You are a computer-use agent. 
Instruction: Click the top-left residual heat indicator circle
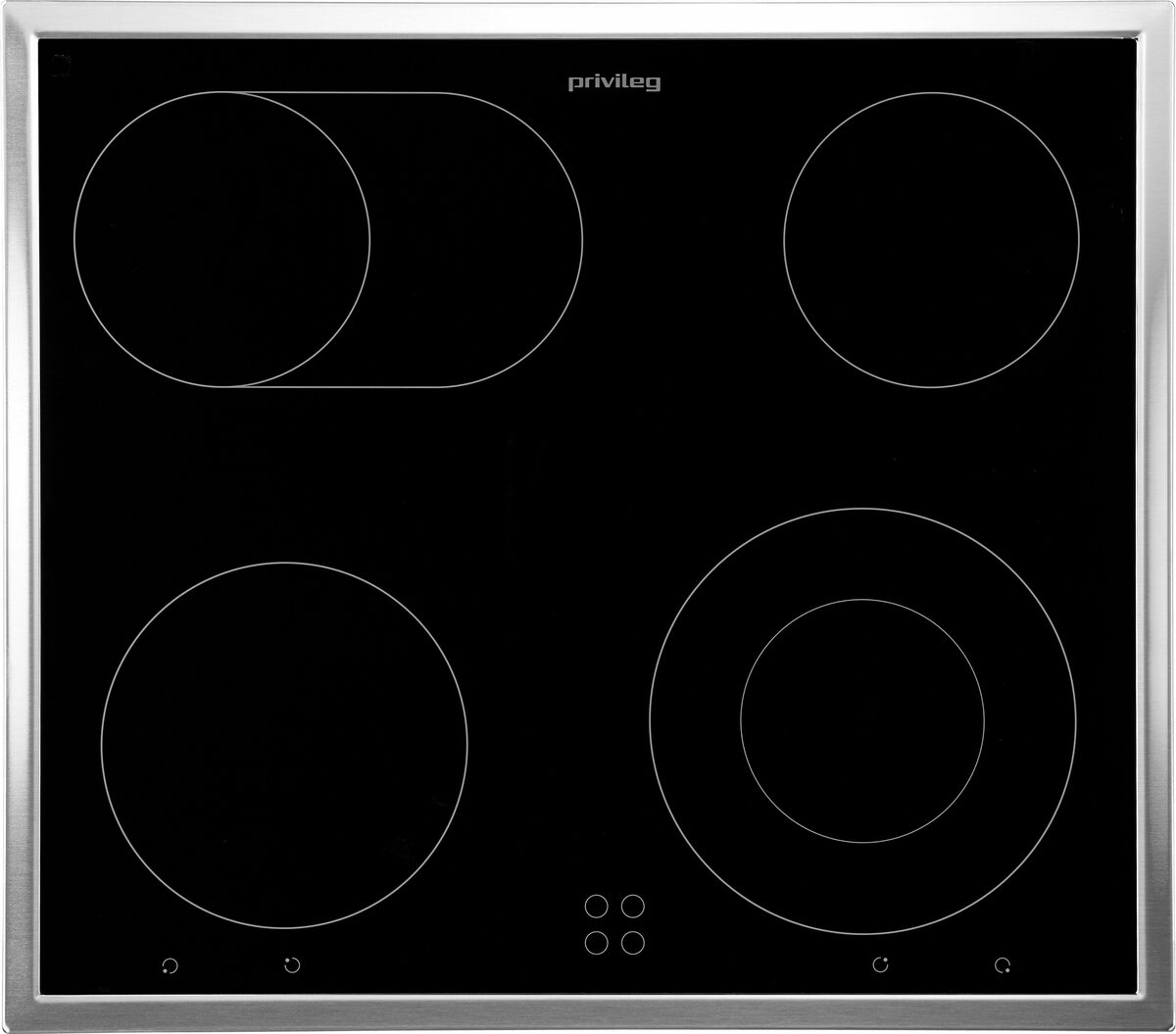point(596,904)
